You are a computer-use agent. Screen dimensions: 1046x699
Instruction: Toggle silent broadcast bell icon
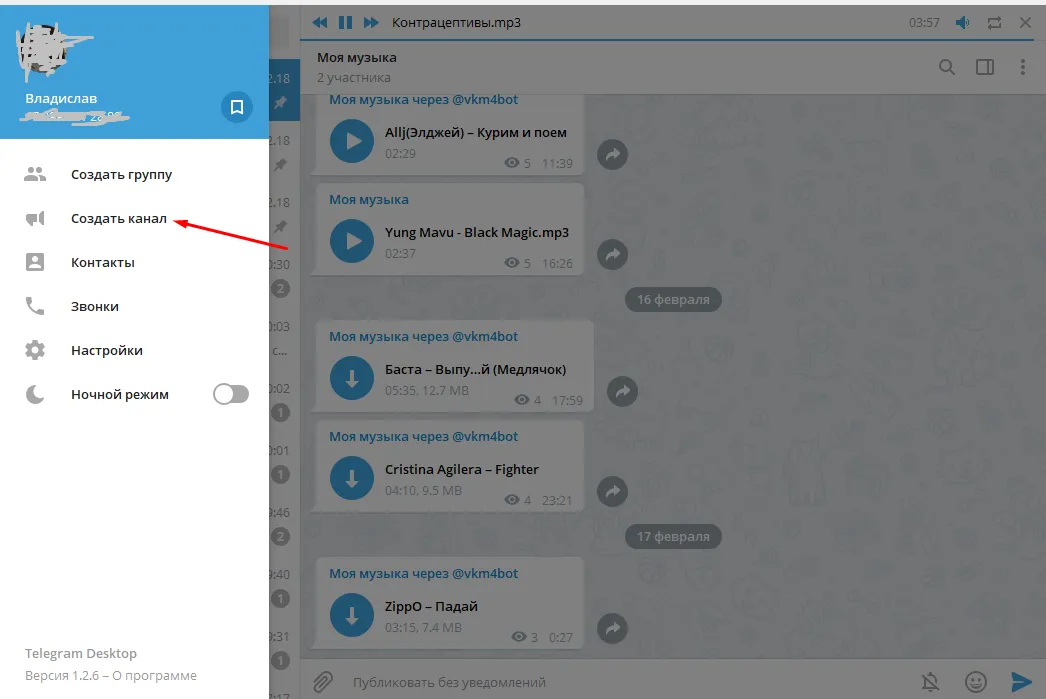931,682
